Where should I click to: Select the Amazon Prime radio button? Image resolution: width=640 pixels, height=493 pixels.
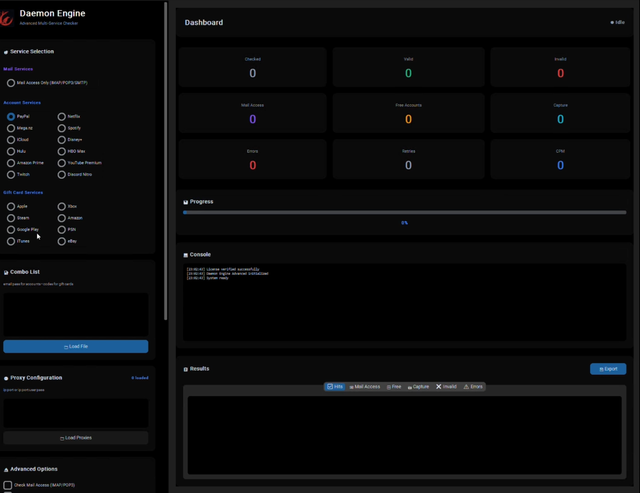11,163
